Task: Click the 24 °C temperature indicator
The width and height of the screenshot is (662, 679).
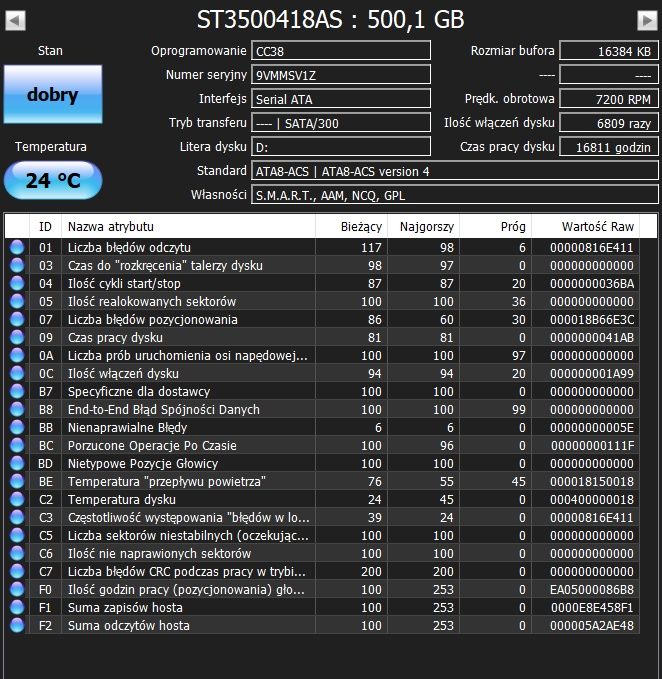Action: click(53, 180)
